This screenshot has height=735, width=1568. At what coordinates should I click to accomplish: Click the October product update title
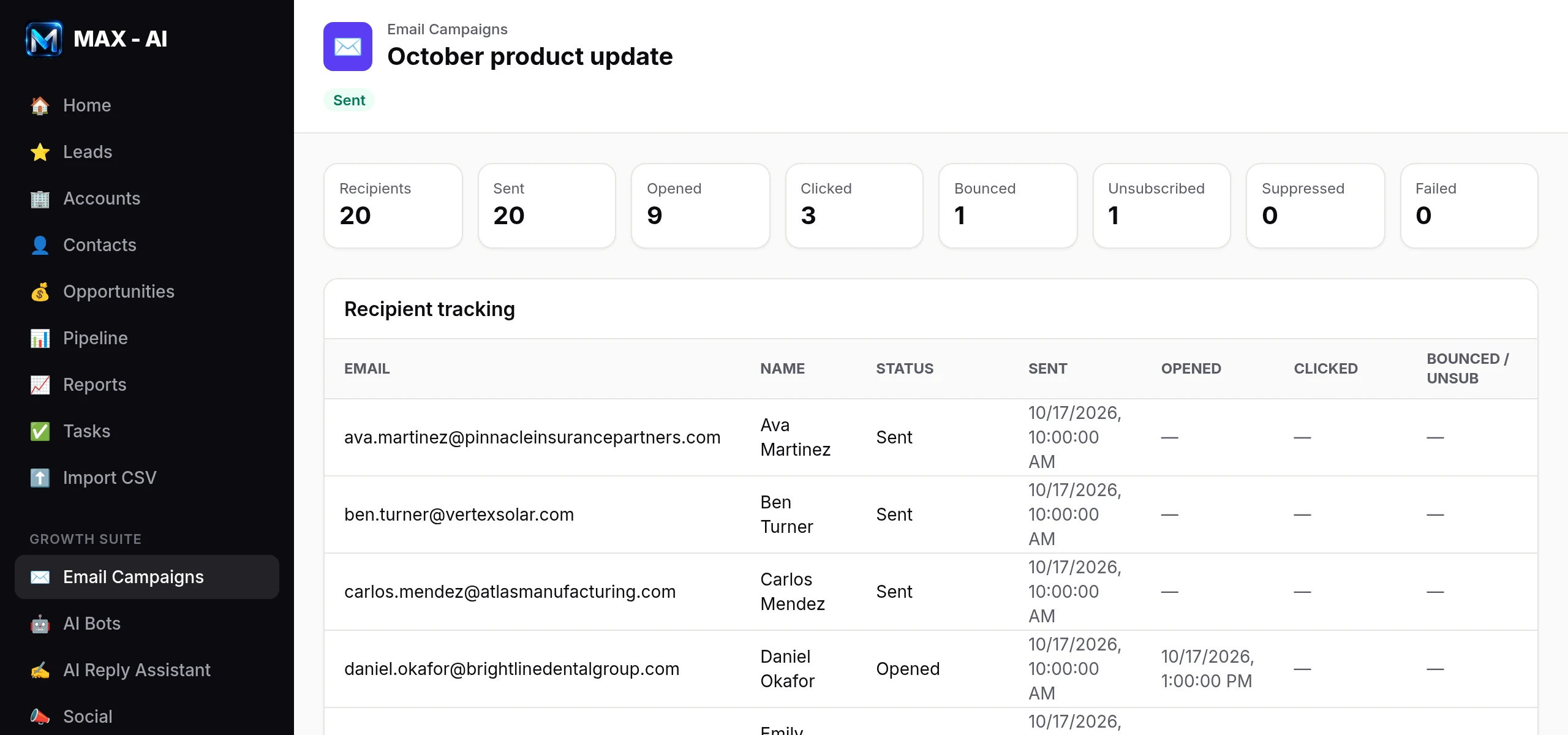[x=530, y=56]
